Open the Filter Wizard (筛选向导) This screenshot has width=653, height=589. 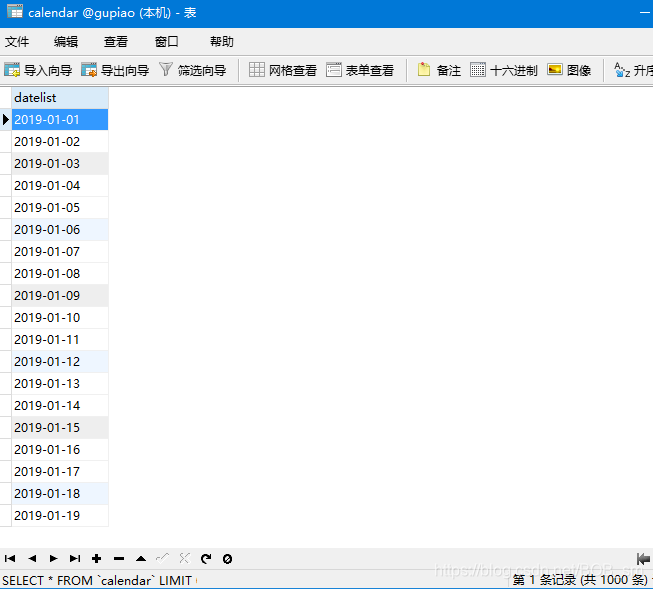click(192, 70)
